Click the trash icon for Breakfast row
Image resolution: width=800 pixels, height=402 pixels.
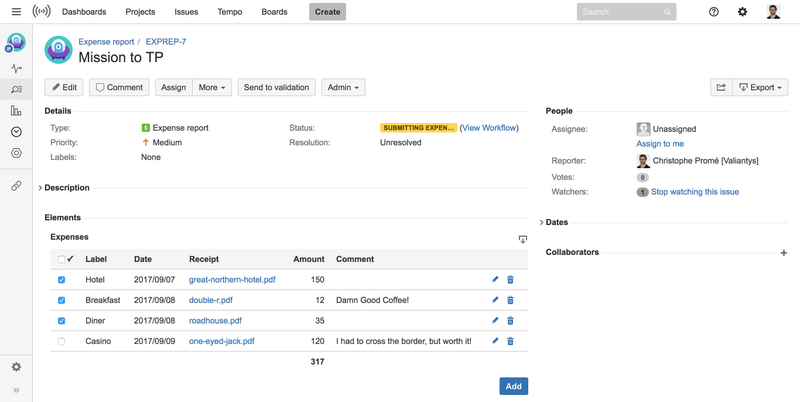tap(510, 300)
